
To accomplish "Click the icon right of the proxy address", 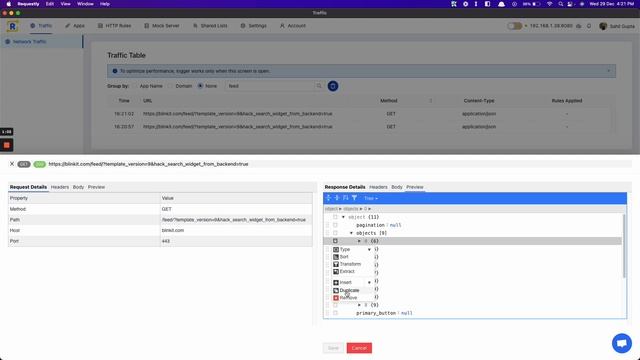I will click(x=579, y=26).
